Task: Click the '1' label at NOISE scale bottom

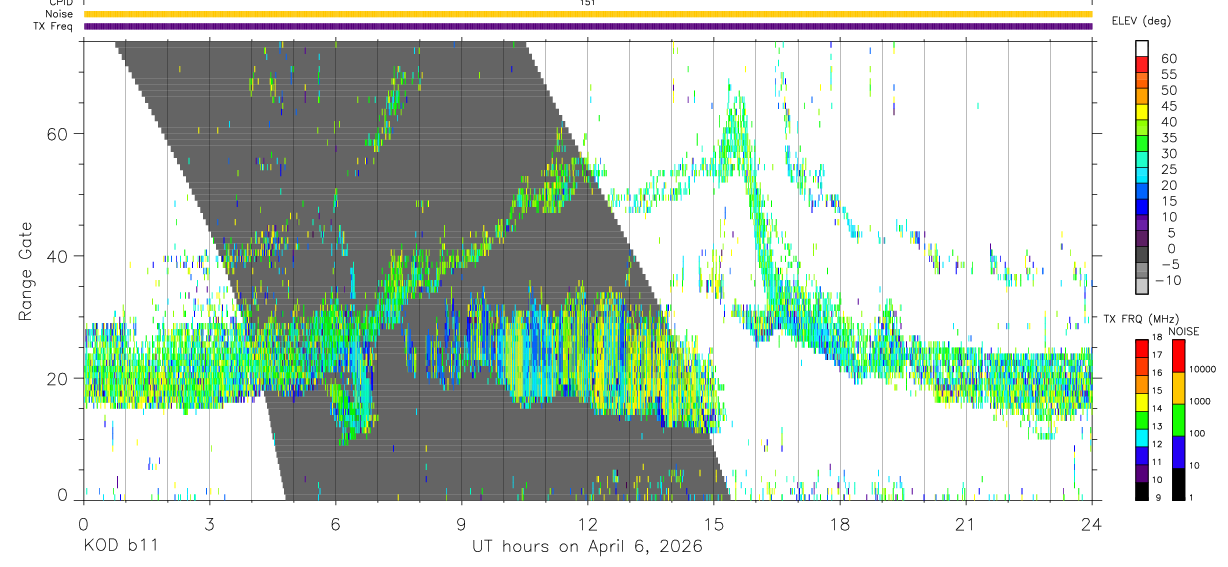Action: point(1190,497)
